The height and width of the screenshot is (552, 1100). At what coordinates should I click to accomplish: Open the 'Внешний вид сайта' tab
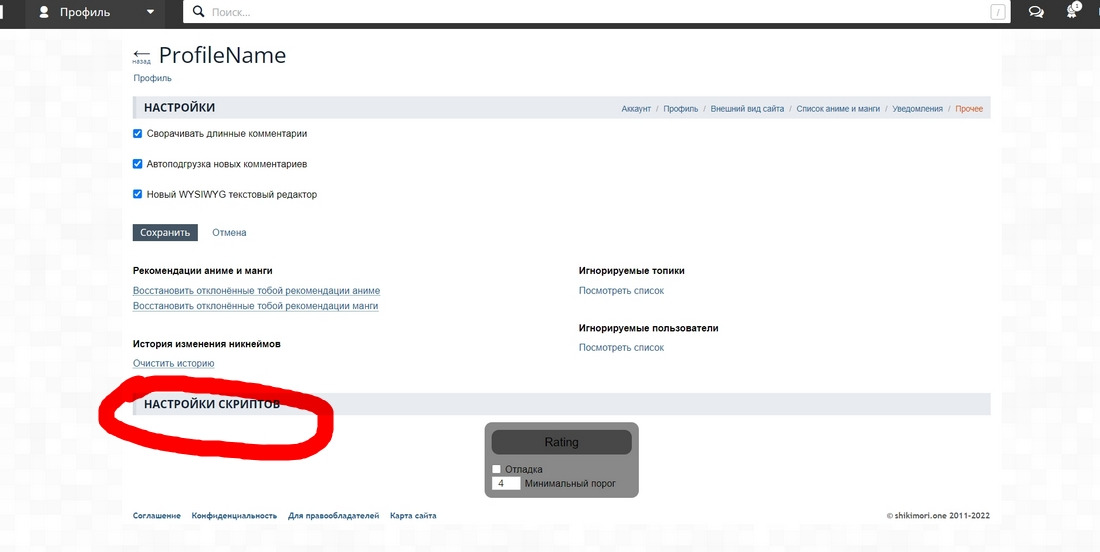tap(747, 108)
